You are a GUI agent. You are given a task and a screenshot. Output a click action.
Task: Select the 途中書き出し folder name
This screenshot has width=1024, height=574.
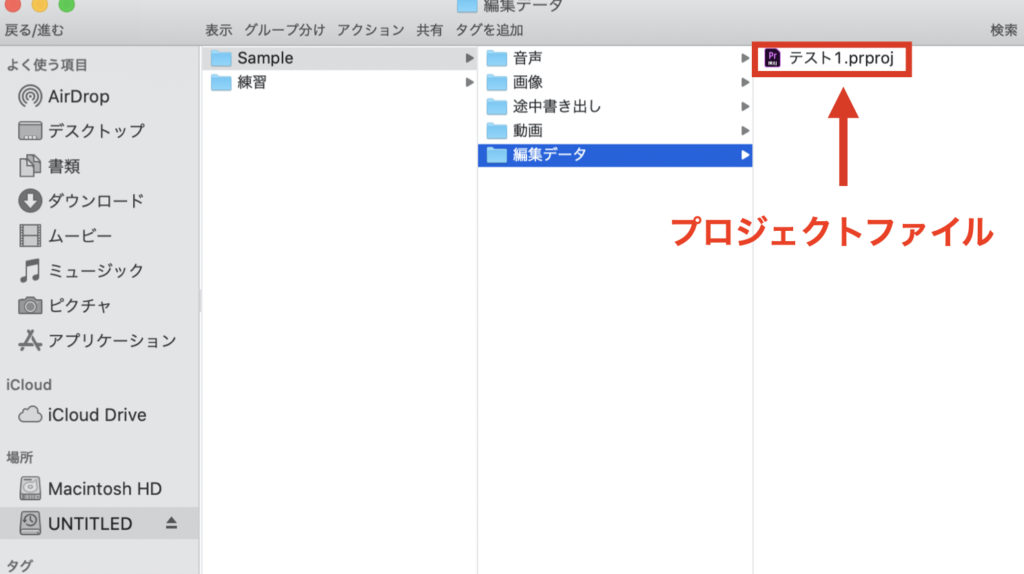557,106
